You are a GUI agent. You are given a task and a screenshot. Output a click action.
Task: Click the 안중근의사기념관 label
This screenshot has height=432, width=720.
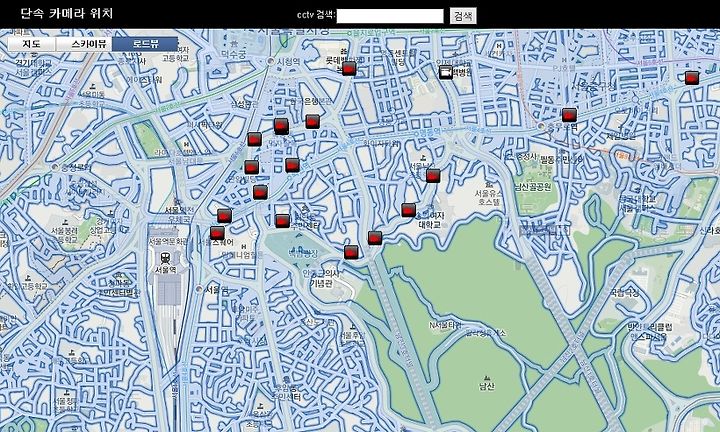pos(321,278)
